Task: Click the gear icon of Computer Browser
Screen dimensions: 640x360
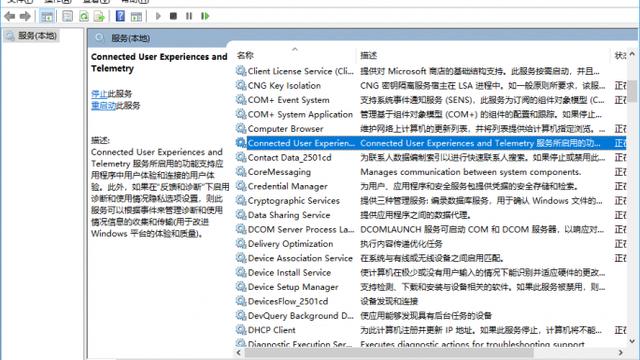Action: pos(241,129)
